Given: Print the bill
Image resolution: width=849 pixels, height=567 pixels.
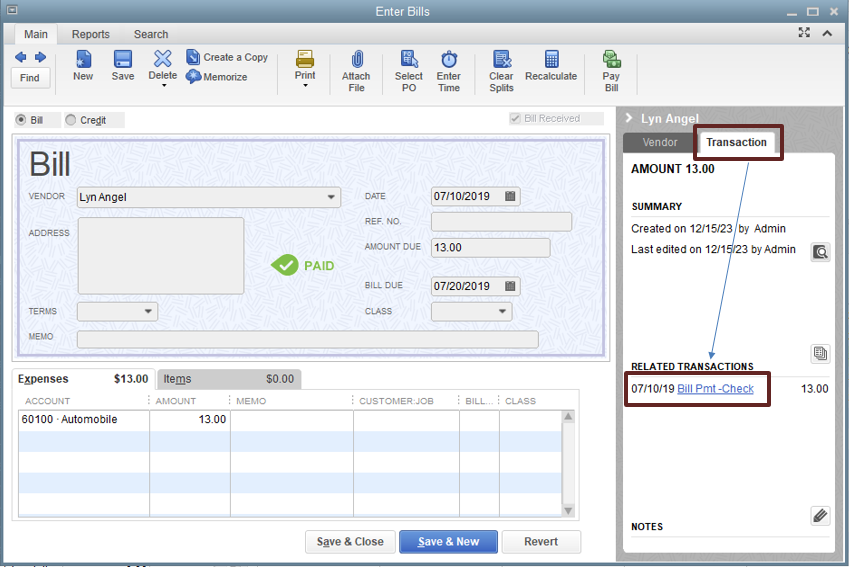Looking at the screenshot, I should 305,64.
